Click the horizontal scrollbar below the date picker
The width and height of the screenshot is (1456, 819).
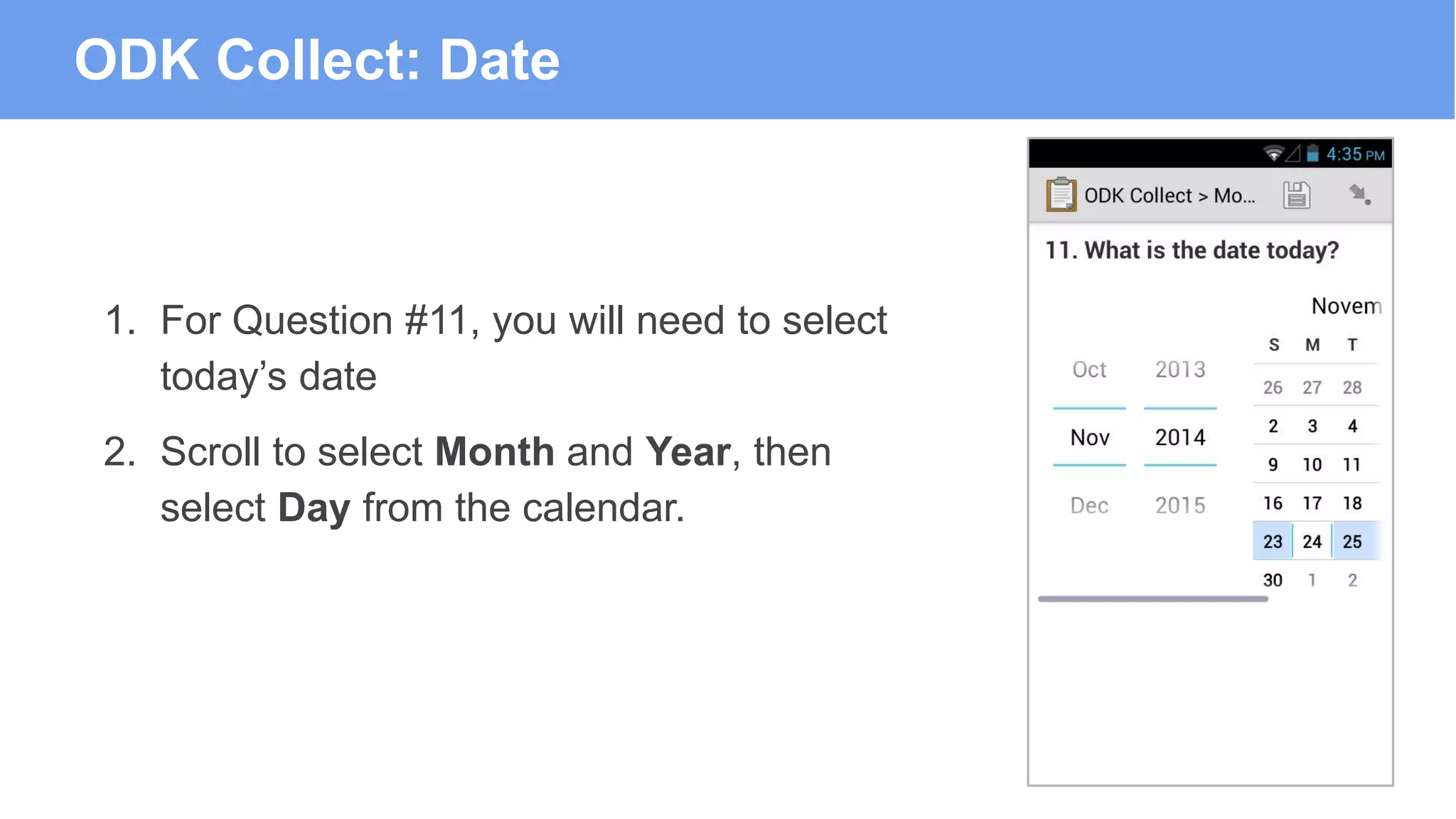pos(1152,599)
